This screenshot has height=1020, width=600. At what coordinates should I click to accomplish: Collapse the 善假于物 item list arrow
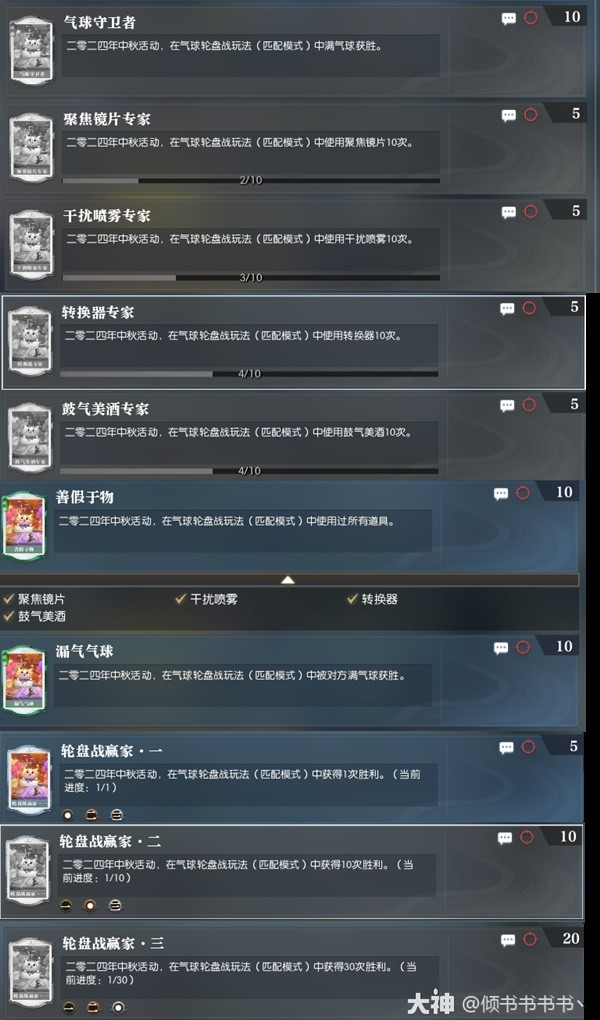click(288, 580)
